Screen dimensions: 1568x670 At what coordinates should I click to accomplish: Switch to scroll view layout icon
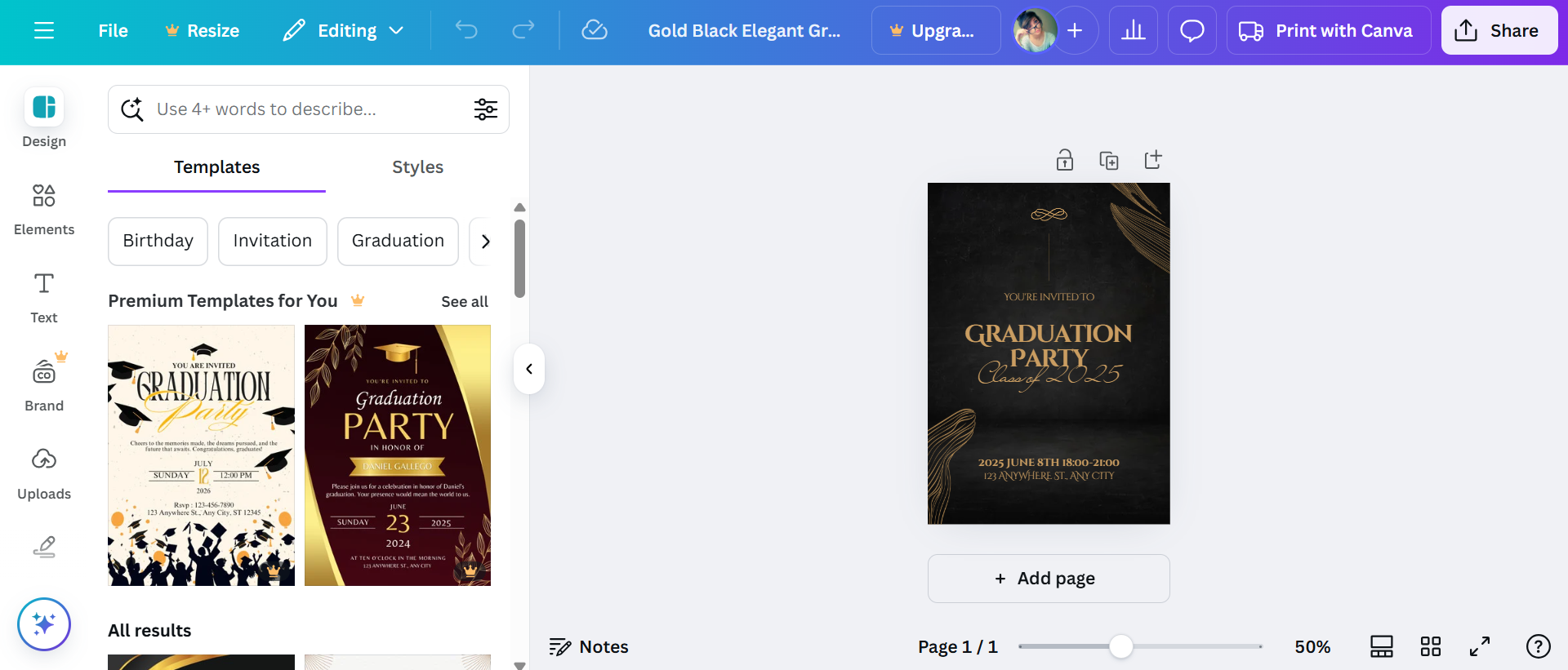(1382, 646)
